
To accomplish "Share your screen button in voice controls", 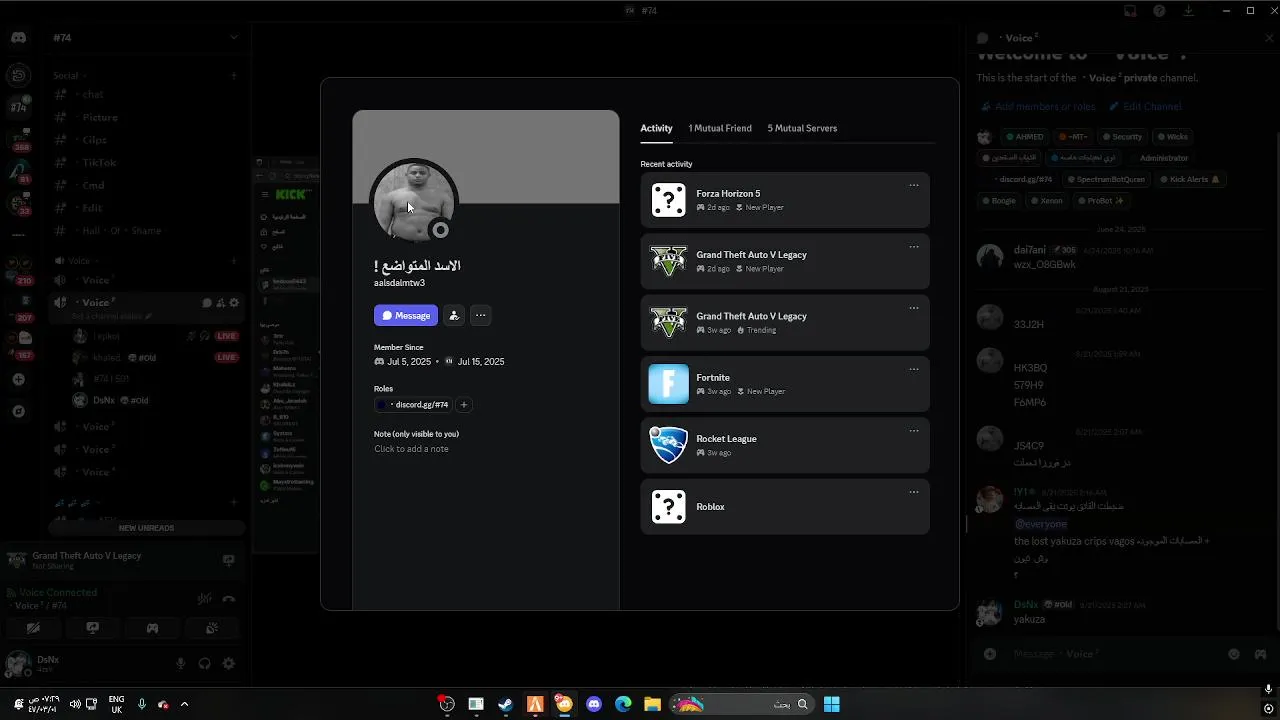I will tap(92, 628).
